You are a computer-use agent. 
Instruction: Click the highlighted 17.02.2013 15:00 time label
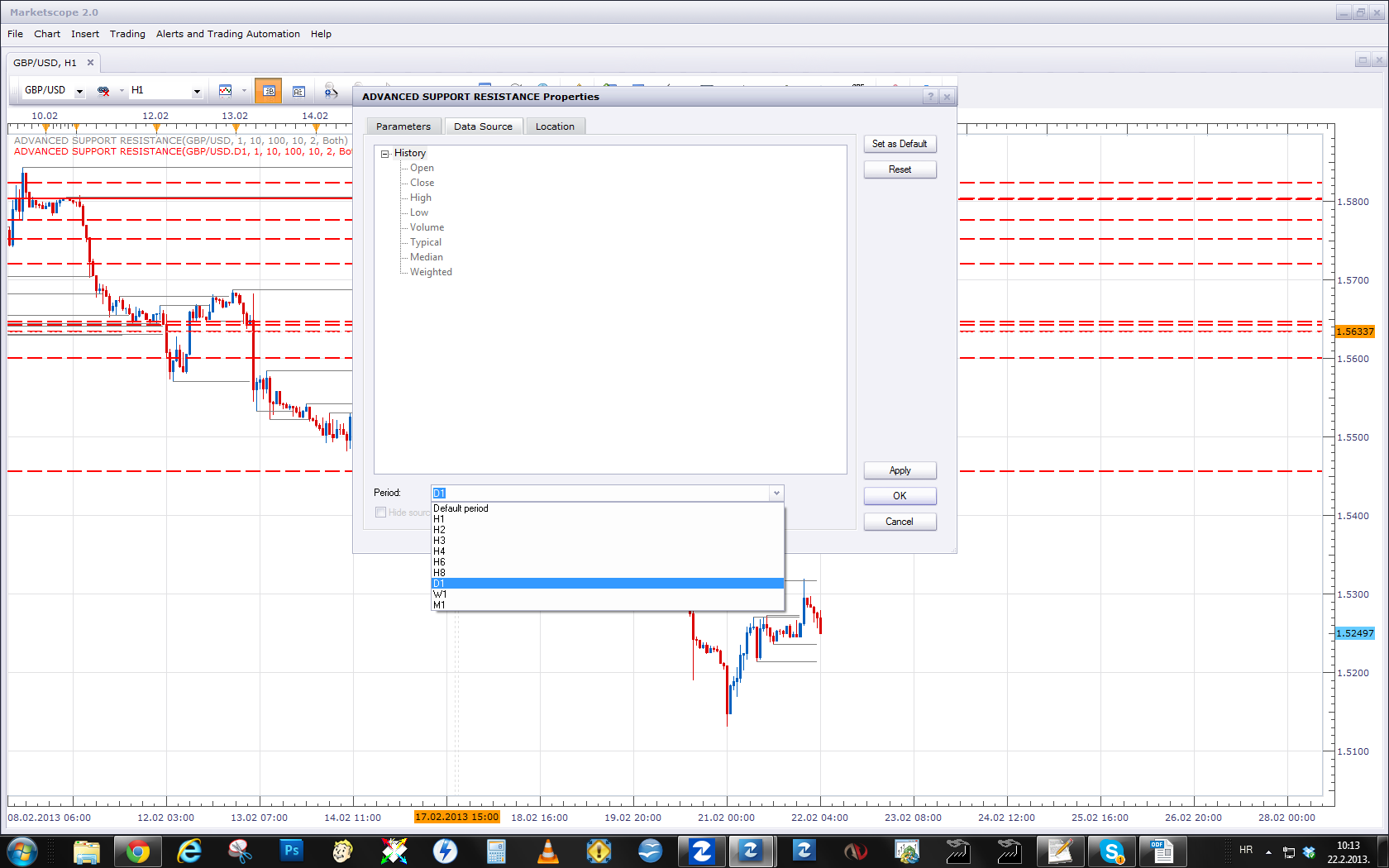[457, 817]
